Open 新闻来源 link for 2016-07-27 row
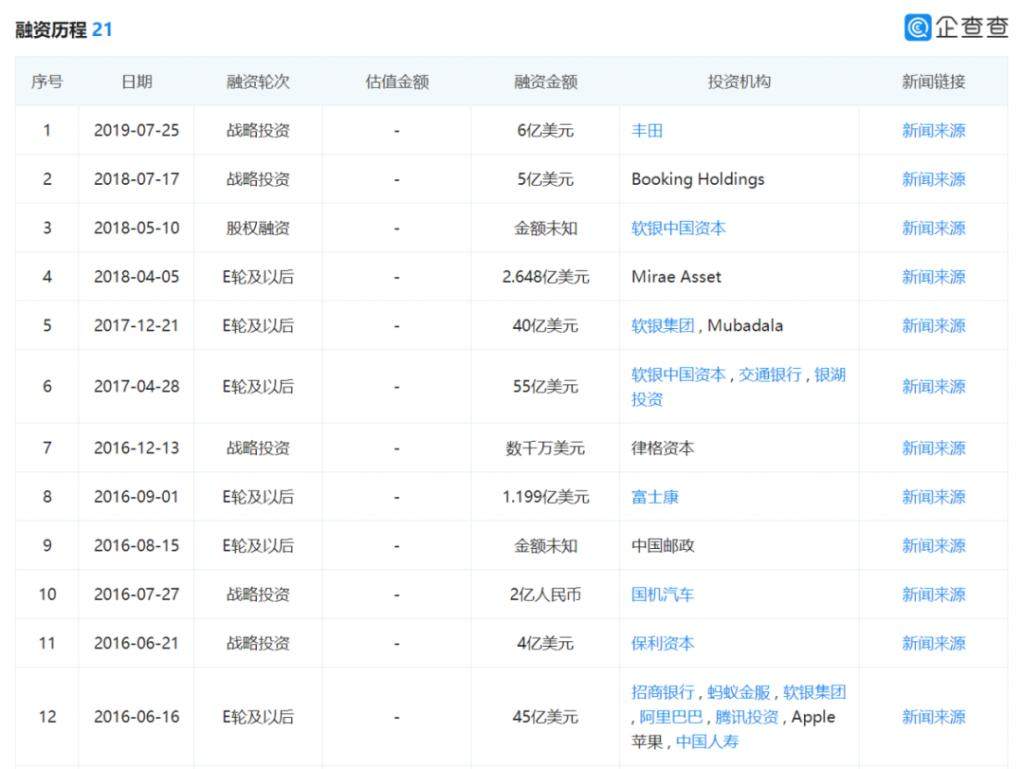 (x=933, y=595)
